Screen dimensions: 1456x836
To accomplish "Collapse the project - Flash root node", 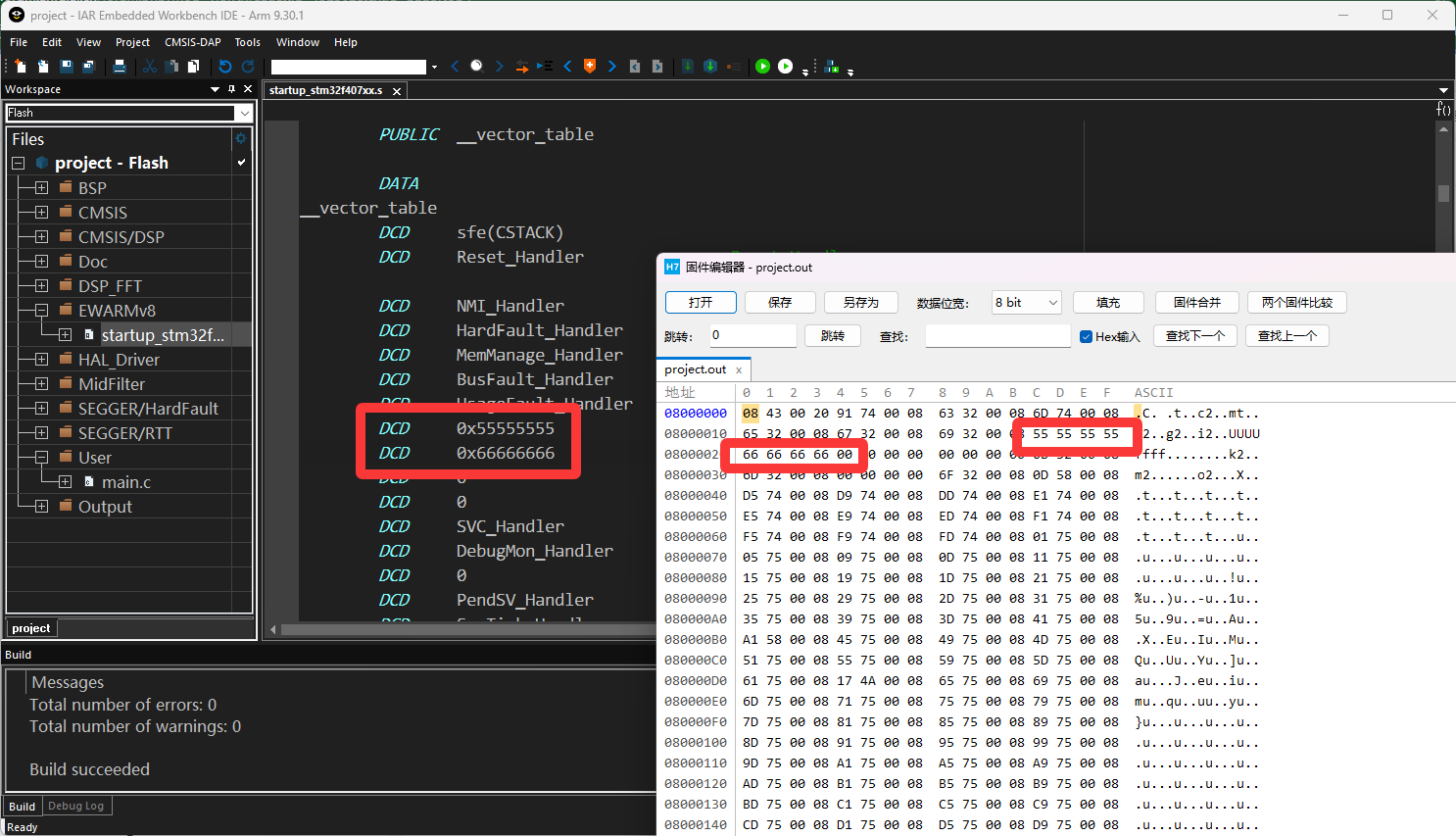I will coord(18,163).
